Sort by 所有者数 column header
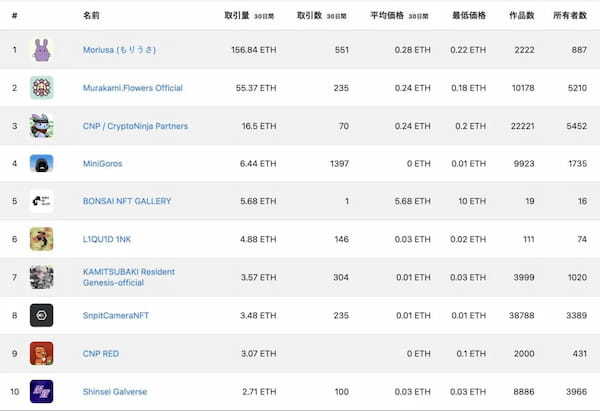 pos(570,16)
